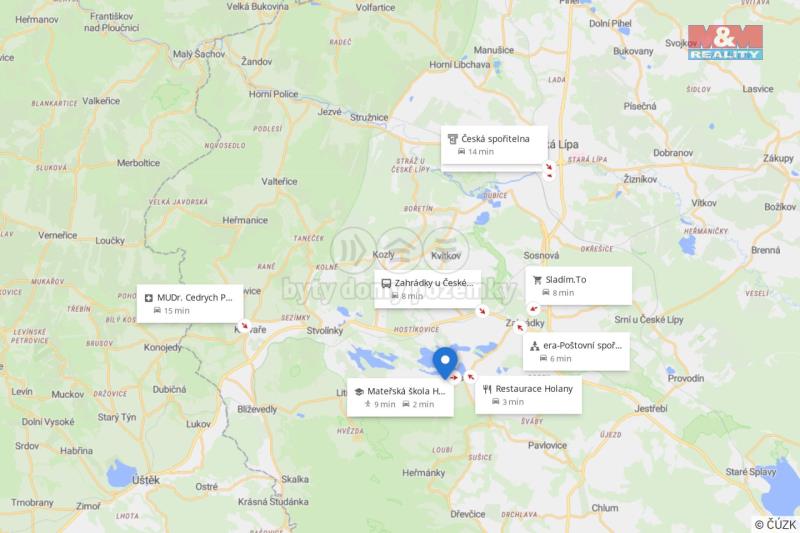Click the shopping cart icon by Sladim.To

(537, 280)
